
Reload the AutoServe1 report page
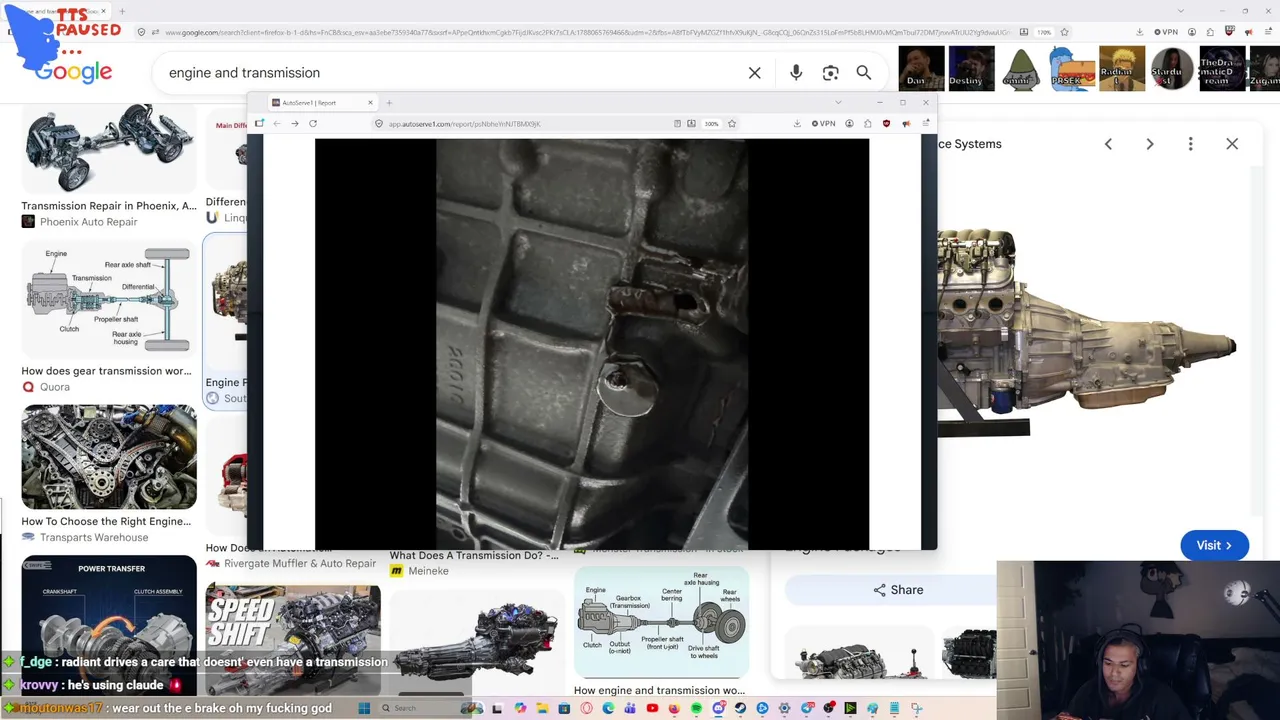[313, 124]
